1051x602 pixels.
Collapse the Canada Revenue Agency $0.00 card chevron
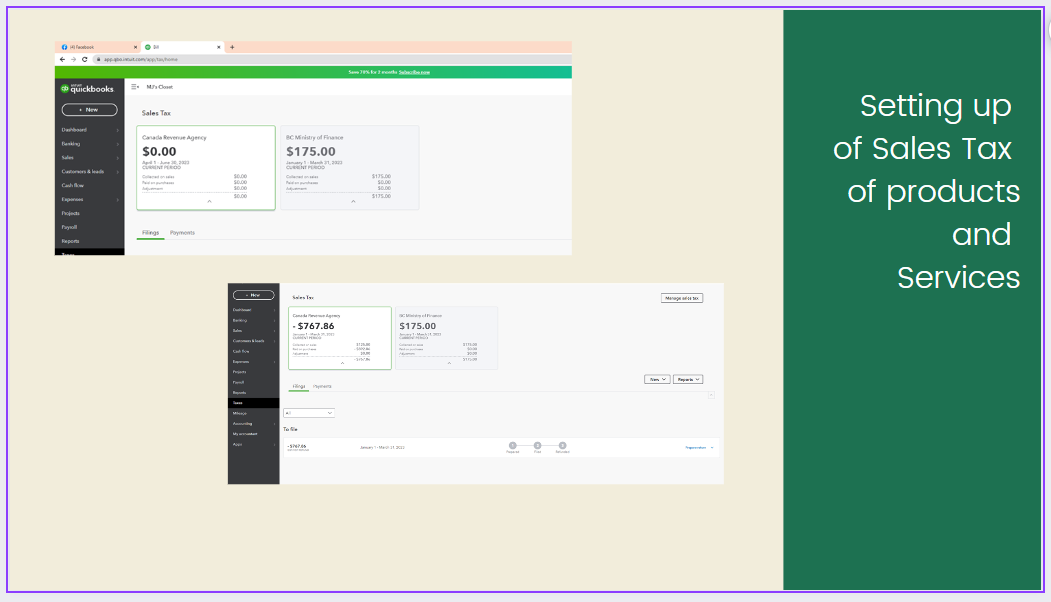tap(209, 202)
